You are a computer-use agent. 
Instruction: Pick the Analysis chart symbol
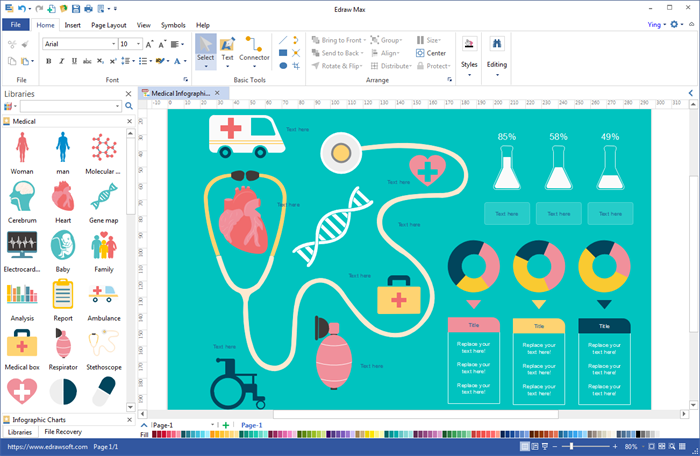coord(22,294)
